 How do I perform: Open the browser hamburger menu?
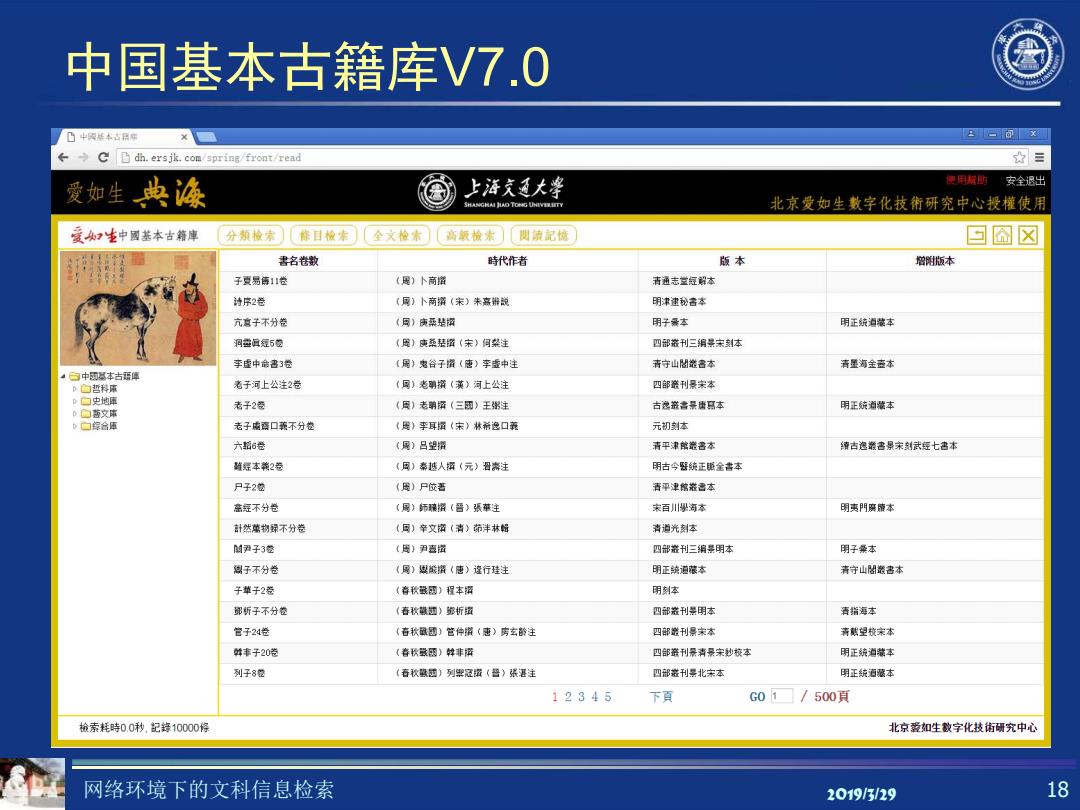point(1039,158)
